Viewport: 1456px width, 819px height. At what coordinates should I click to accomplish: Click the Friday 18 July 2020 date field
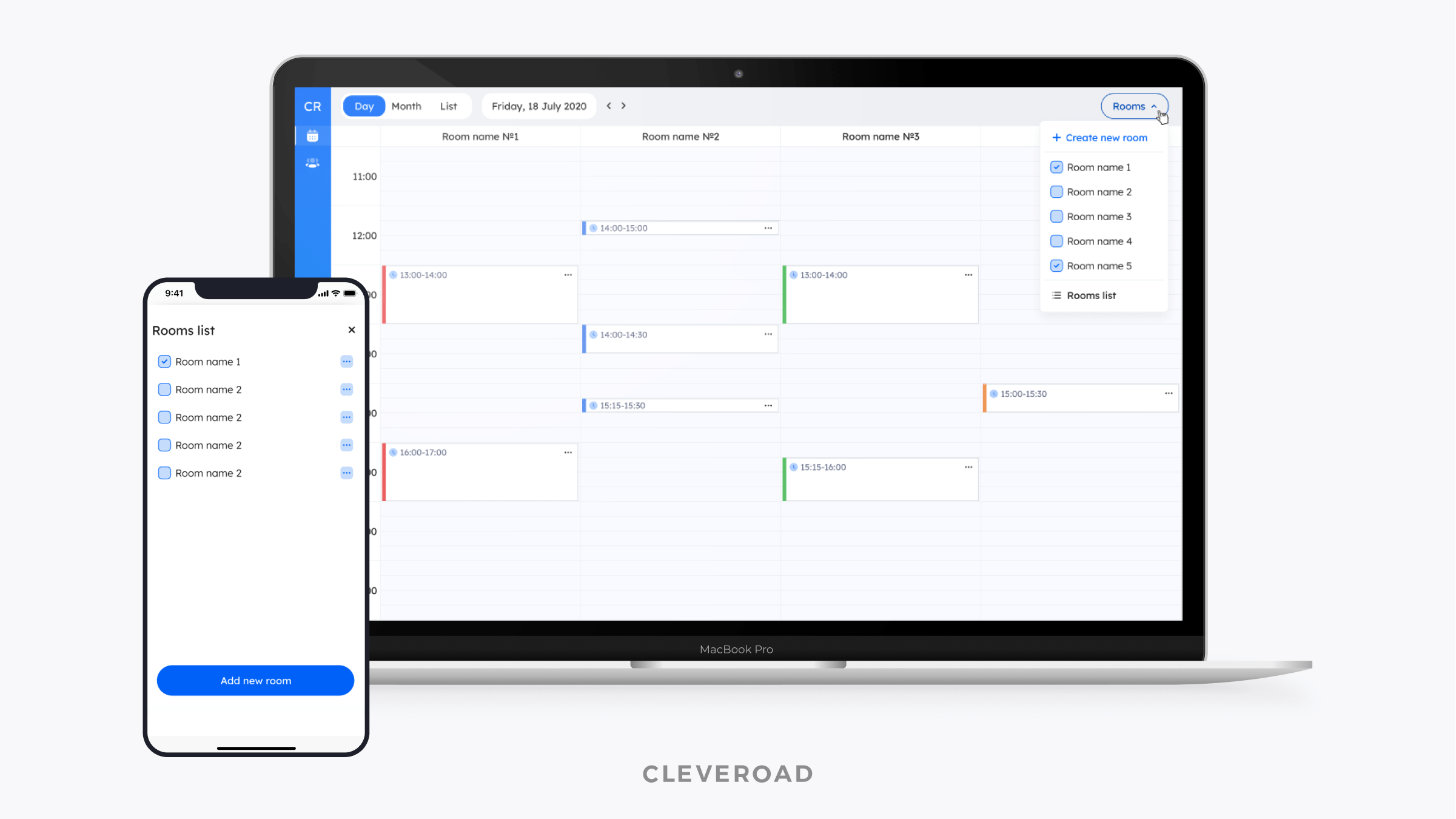539,106
